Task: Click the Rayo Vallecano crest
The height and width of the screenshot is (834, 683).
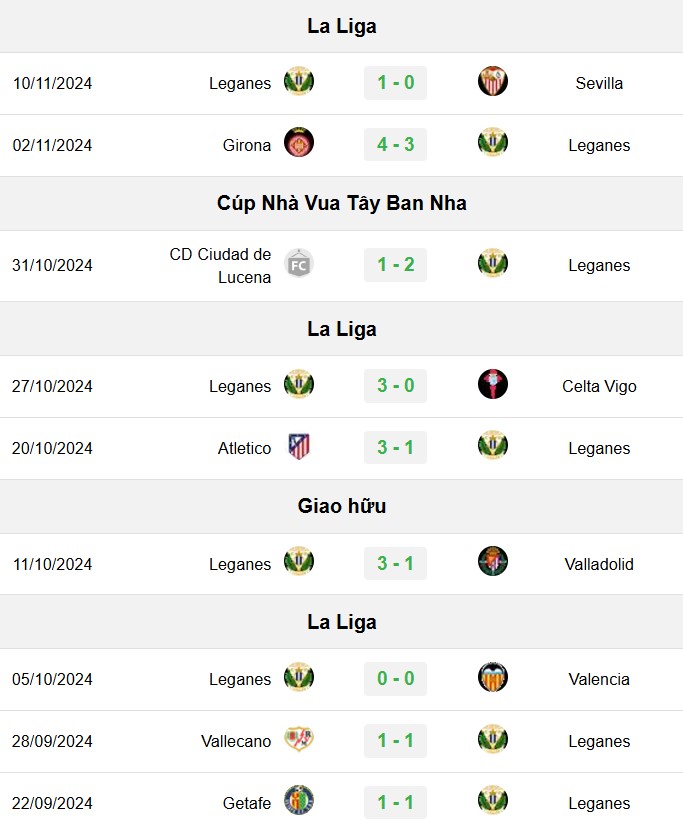Action: point(298,739)
